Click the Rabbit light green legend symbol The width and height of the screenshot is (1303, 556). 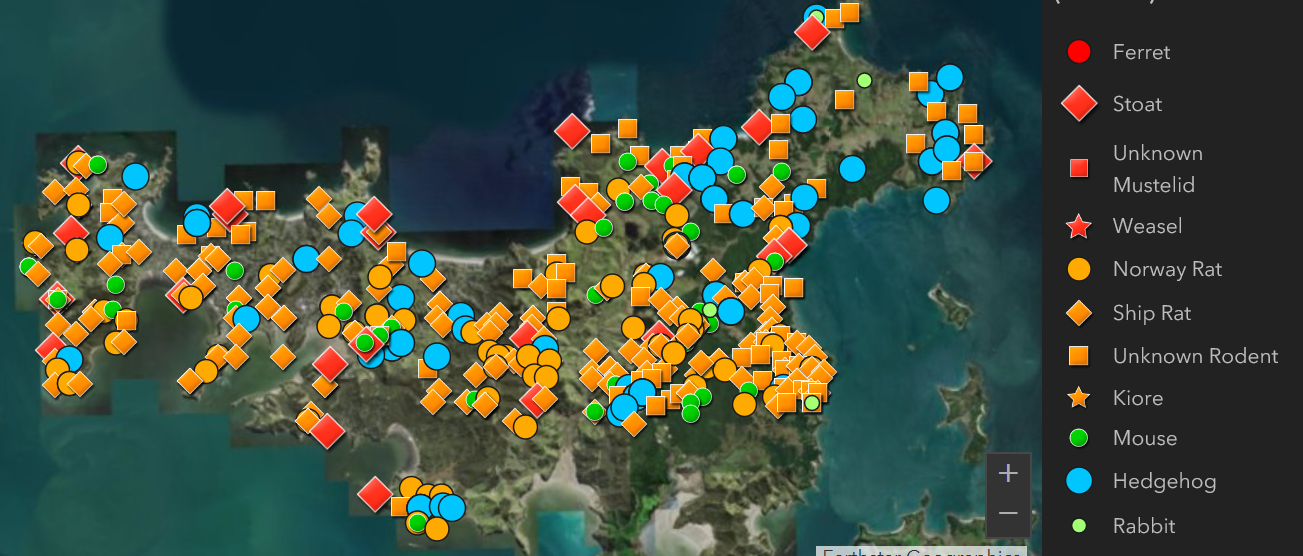pyautogui.click(x=1078, y=526)
